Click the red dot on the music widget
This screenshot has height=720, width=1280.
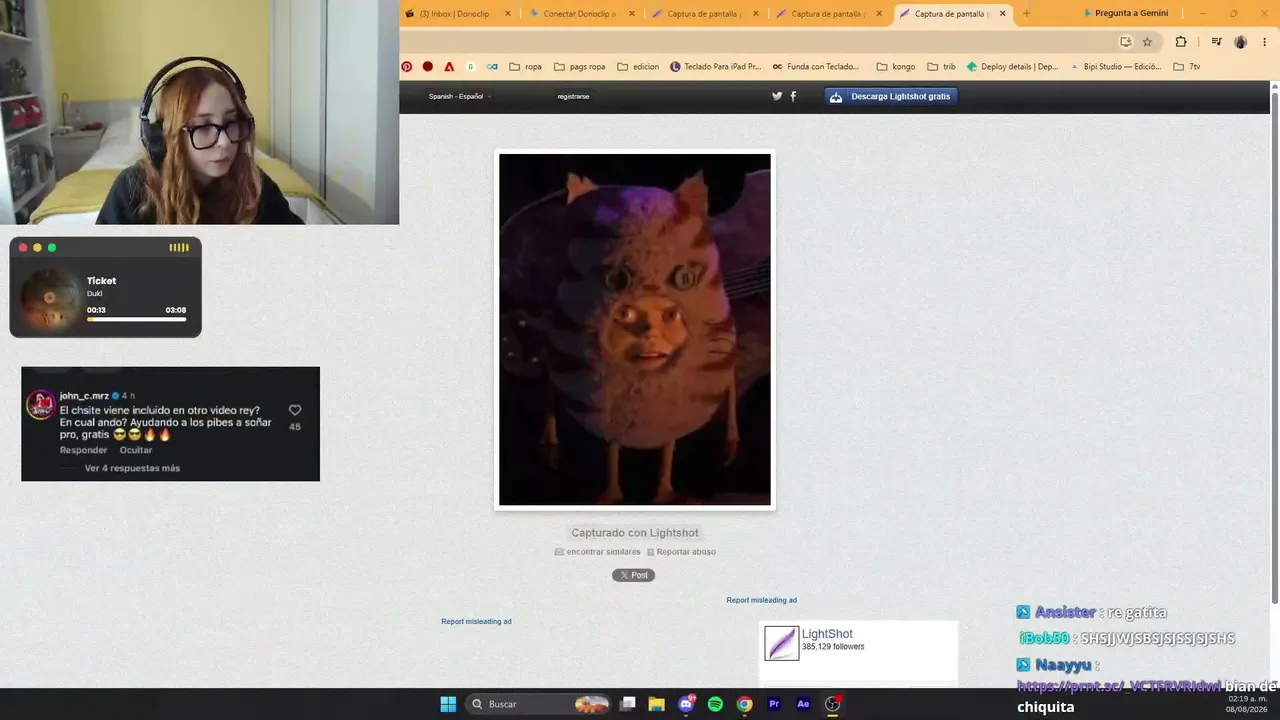pyautogui.click(x=23, y=248)
